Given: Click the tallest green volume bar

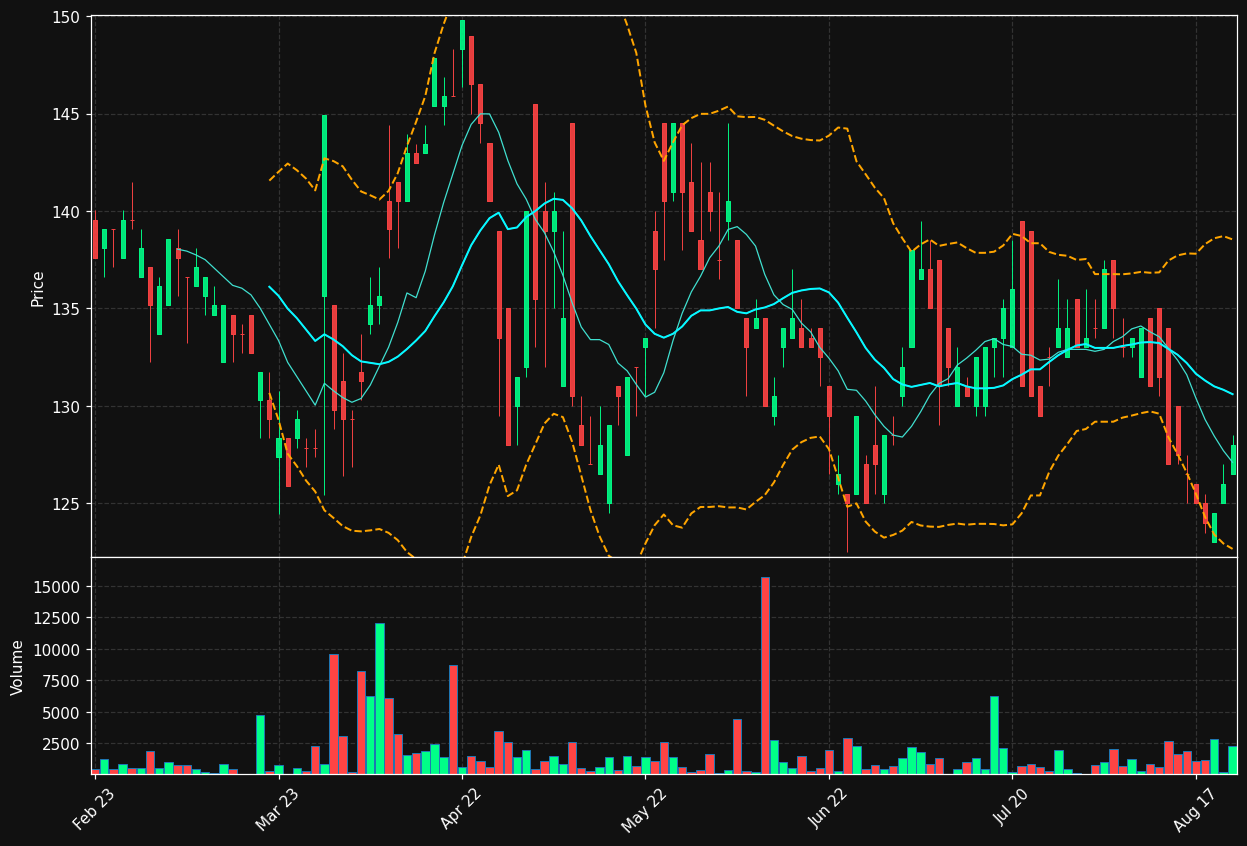Looking at the screenshot, I should click(x=380, y=698).
